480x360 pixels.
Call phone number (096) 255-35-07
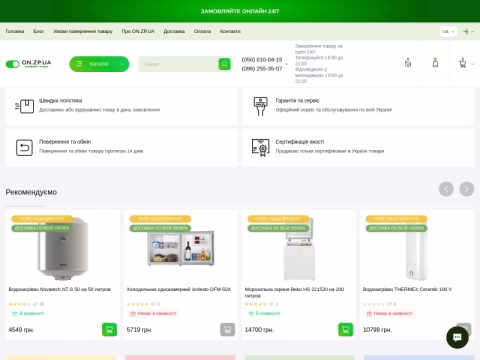coord(262,69)
